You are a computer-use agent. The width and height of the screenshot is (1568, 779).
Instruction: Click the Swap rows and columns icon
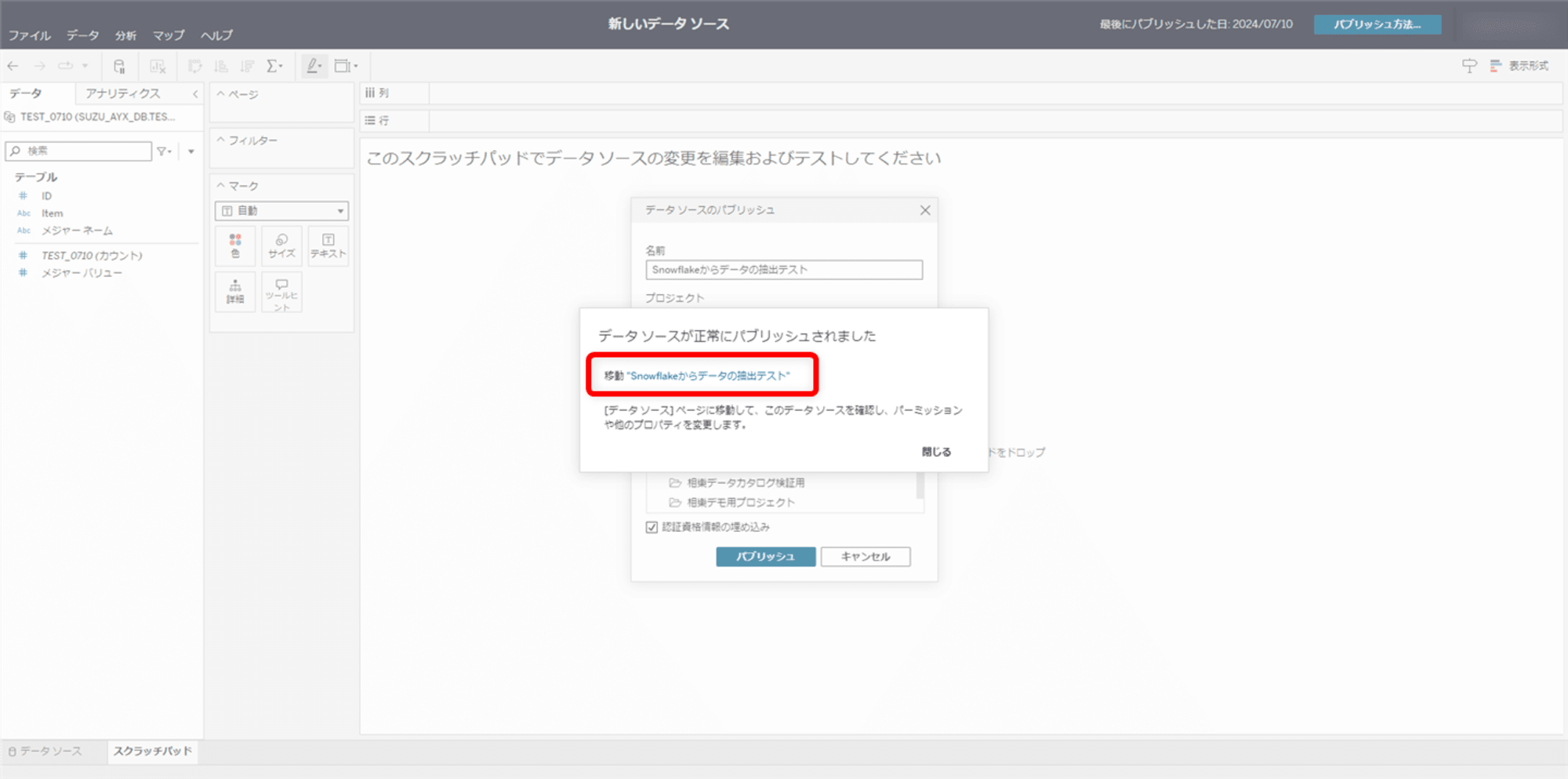pyautogui.click(x=194, y=66)
